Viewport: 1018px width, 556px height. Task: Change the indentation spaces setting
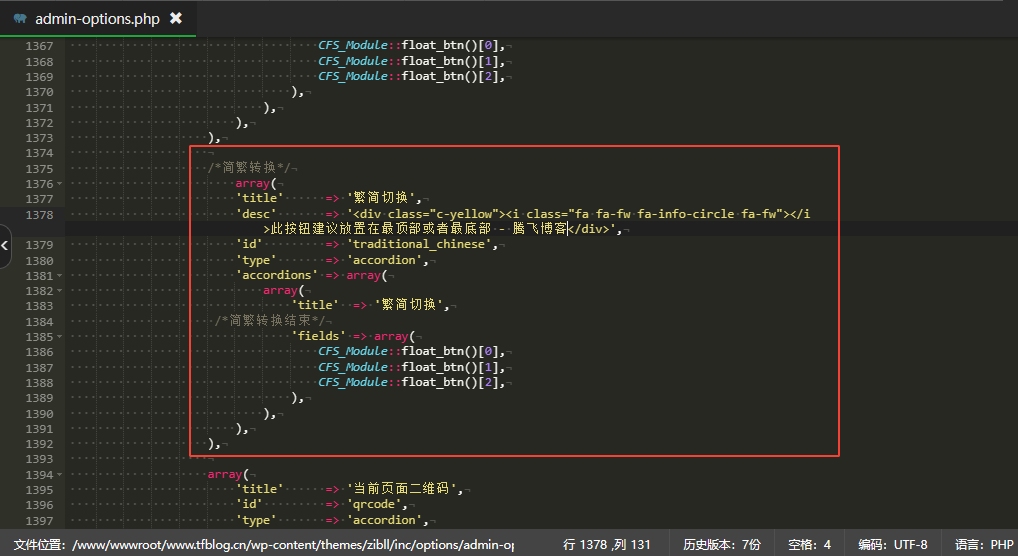(x=809, y=544)
